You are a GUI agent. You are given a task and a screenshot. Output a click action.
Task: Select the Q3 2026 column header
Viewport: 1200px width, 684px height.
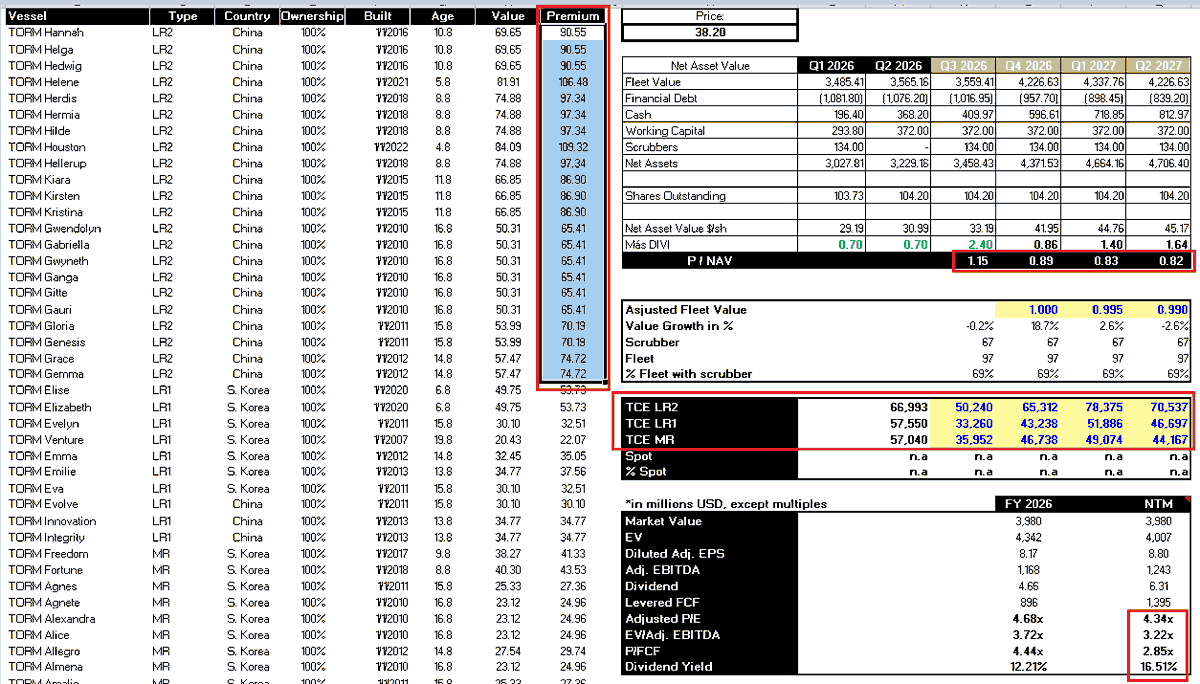[x=963, y=66]
